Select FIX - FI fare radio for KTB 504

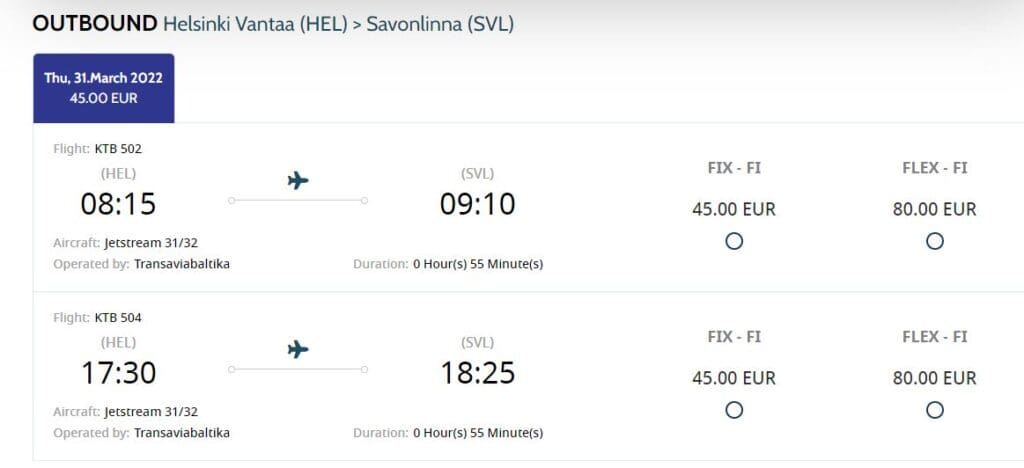pyautogui.click(x=734, y=410)
